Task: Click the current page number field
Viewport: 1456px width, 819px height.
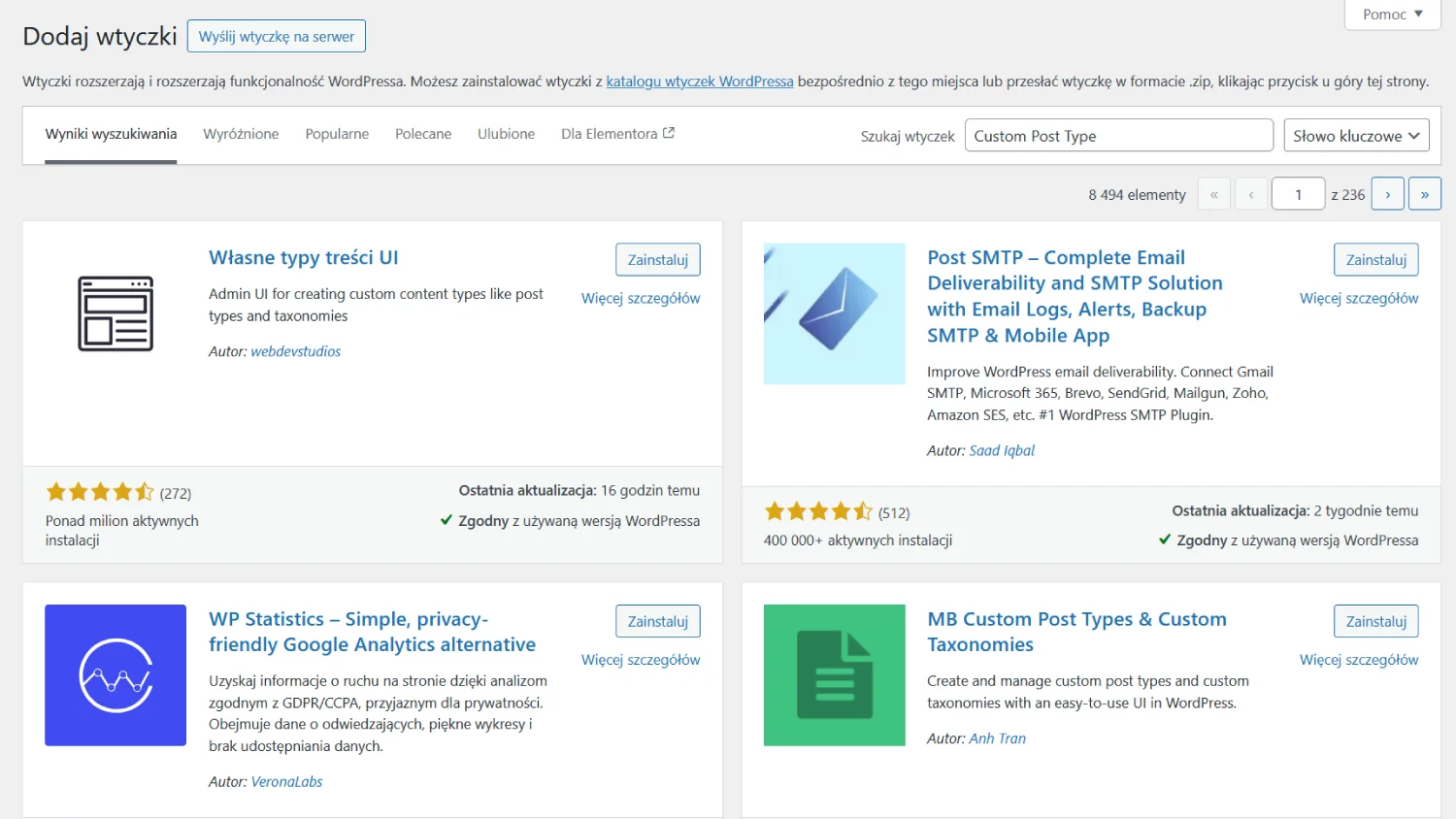Action: 1298,194
